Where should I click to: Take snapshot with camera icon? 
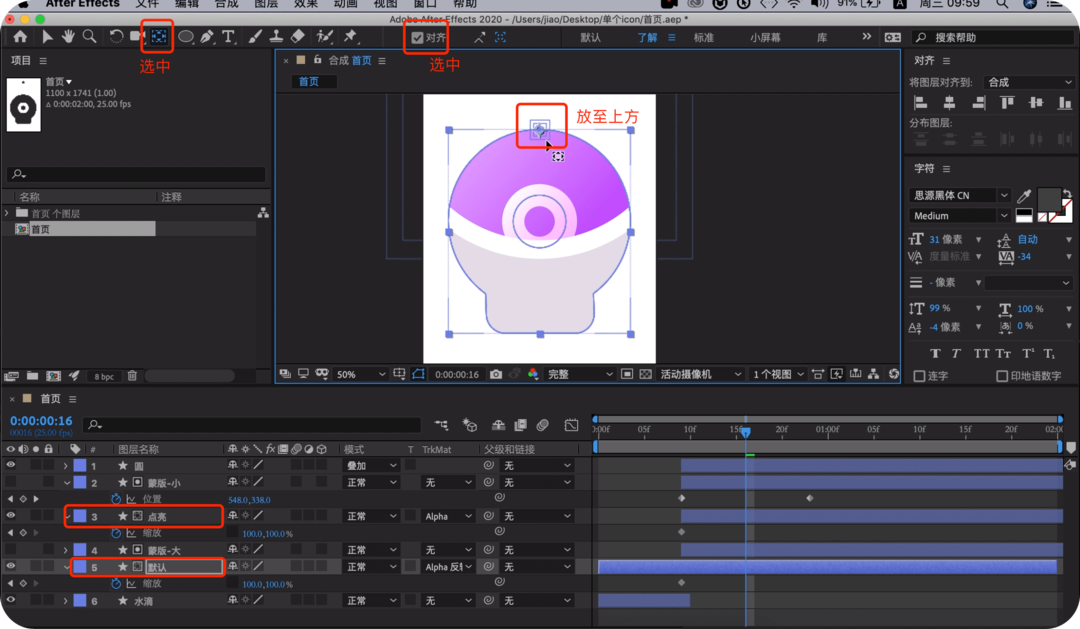[x=496, y=374]
